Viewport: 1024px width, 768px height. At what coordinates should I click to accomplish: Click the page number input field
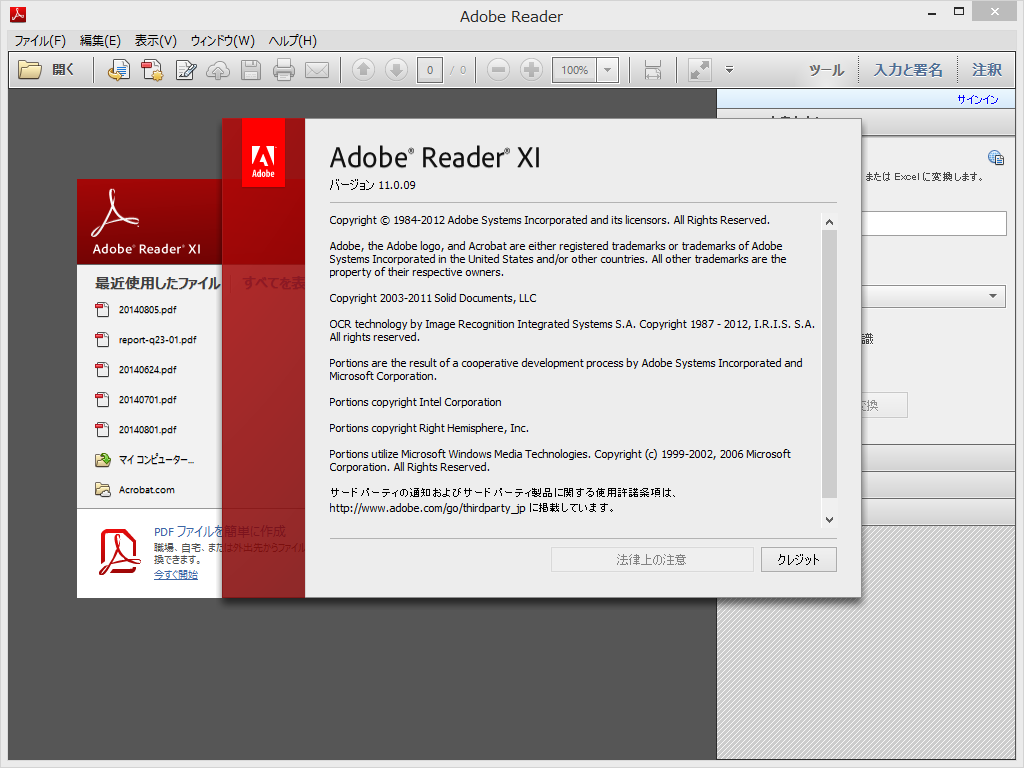pyautogui.click(x=429, y=70)
